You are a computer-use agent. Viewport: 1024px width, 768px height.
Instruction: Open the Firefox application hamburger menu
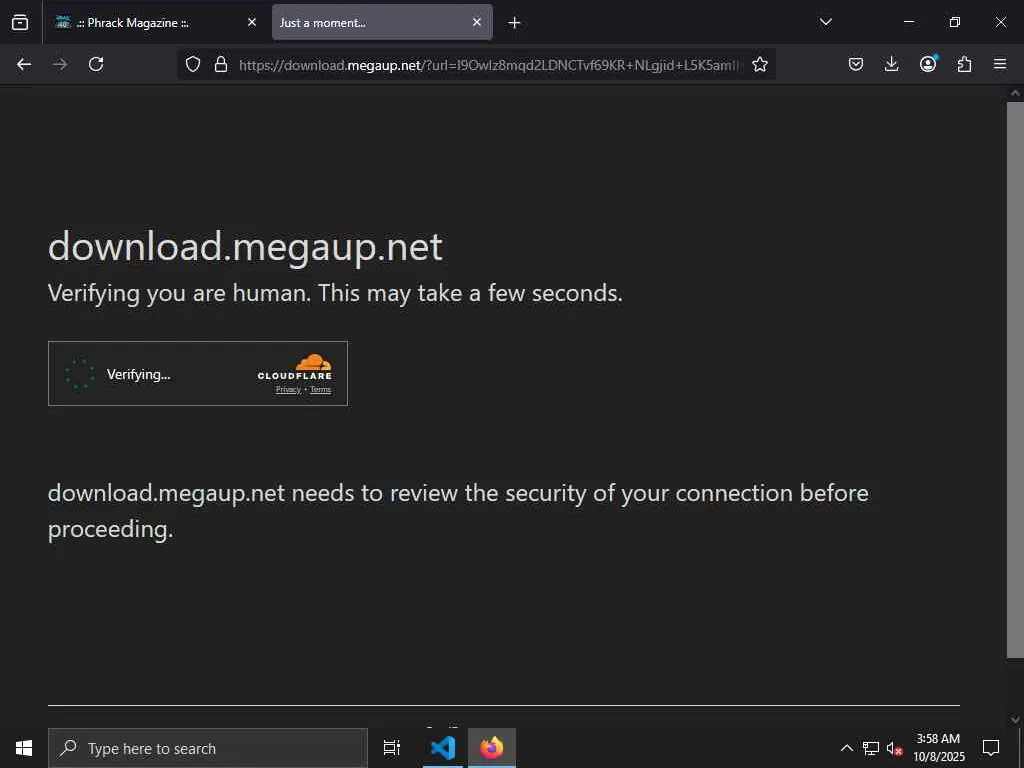(x=1000, y=64)
